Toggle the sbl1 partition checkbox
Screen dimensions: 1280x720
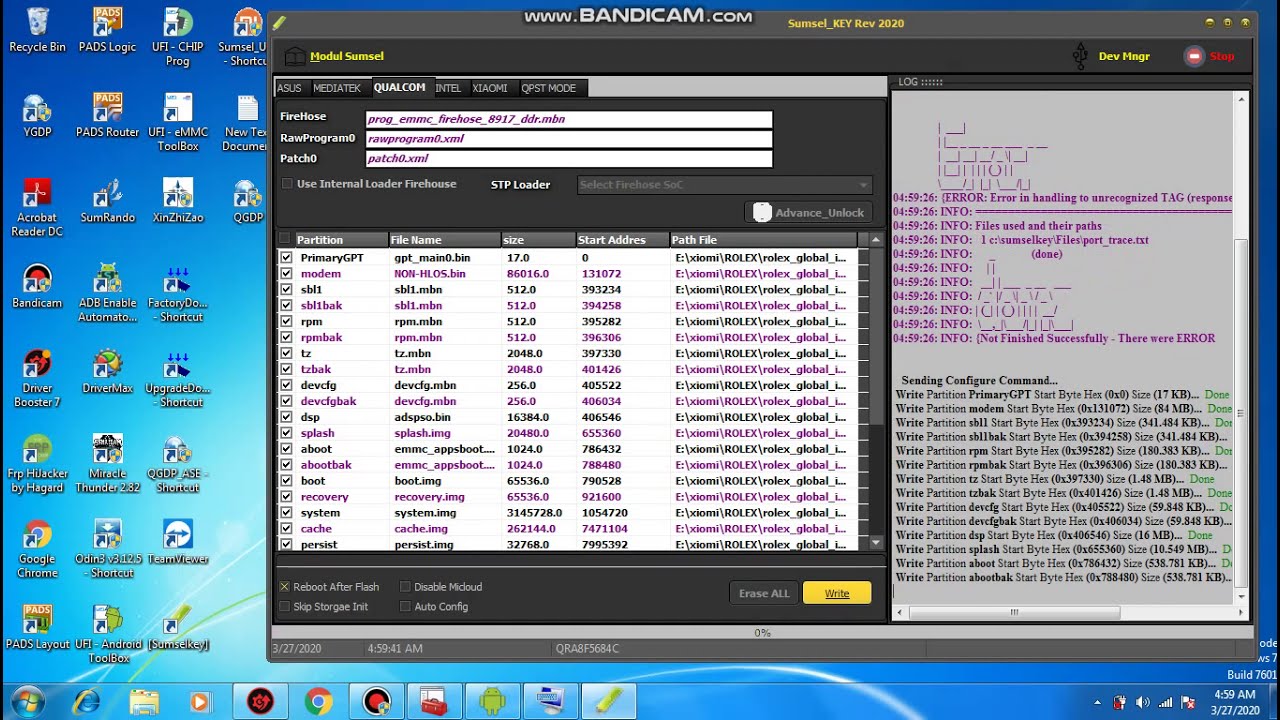click(286, 289)
